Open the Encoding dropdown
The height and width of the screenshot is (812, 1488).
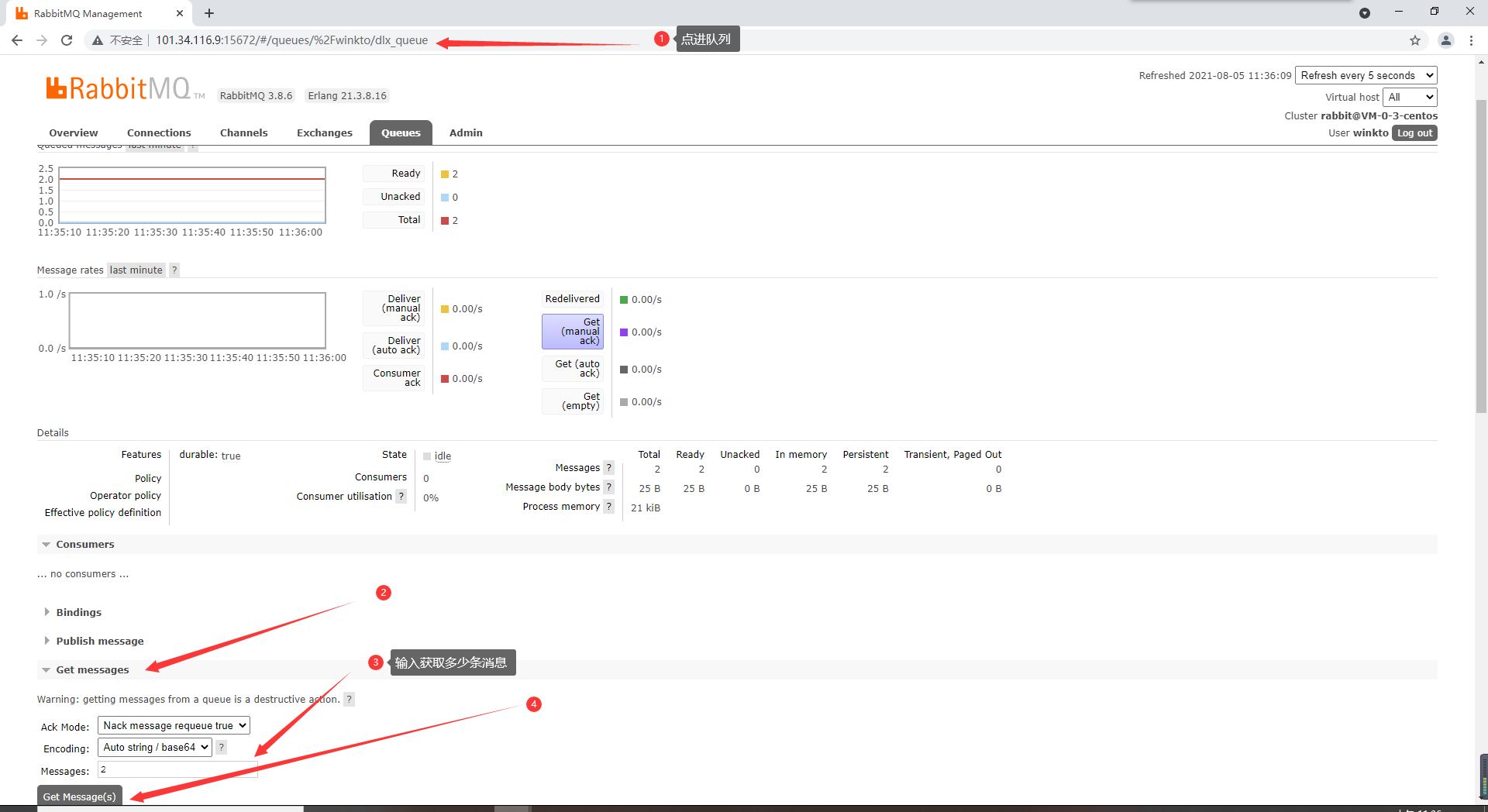(155, 748)
